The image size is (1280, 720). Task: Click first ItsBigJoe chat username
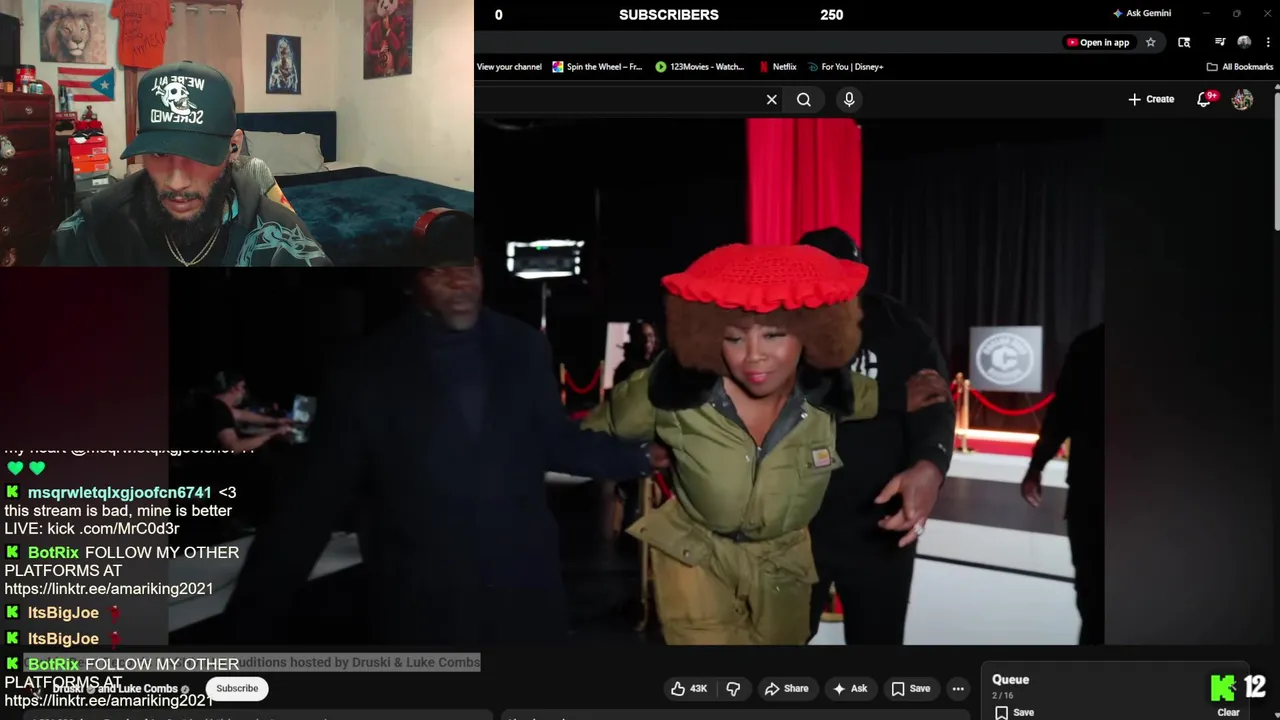(63, 613)
